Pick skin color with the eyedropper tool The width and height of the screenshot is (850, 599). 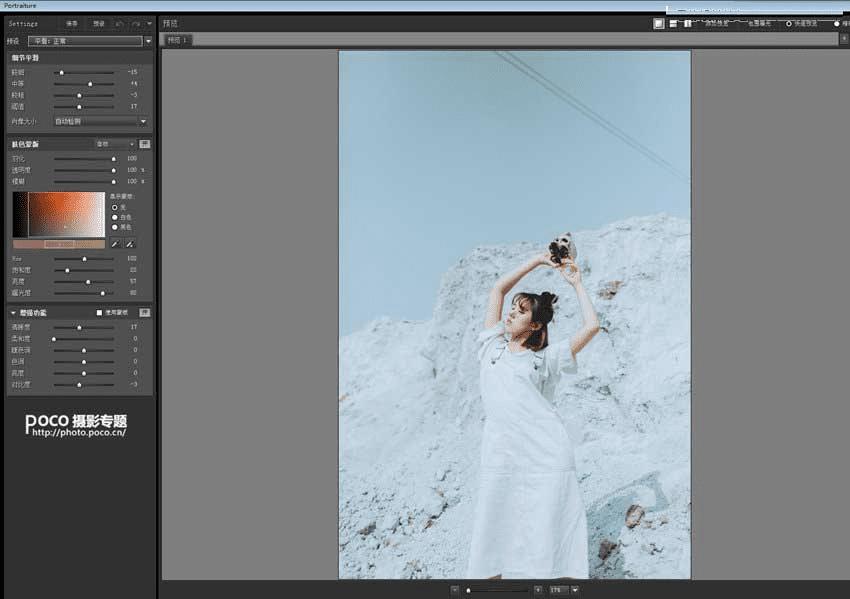[x=115, y=244]
